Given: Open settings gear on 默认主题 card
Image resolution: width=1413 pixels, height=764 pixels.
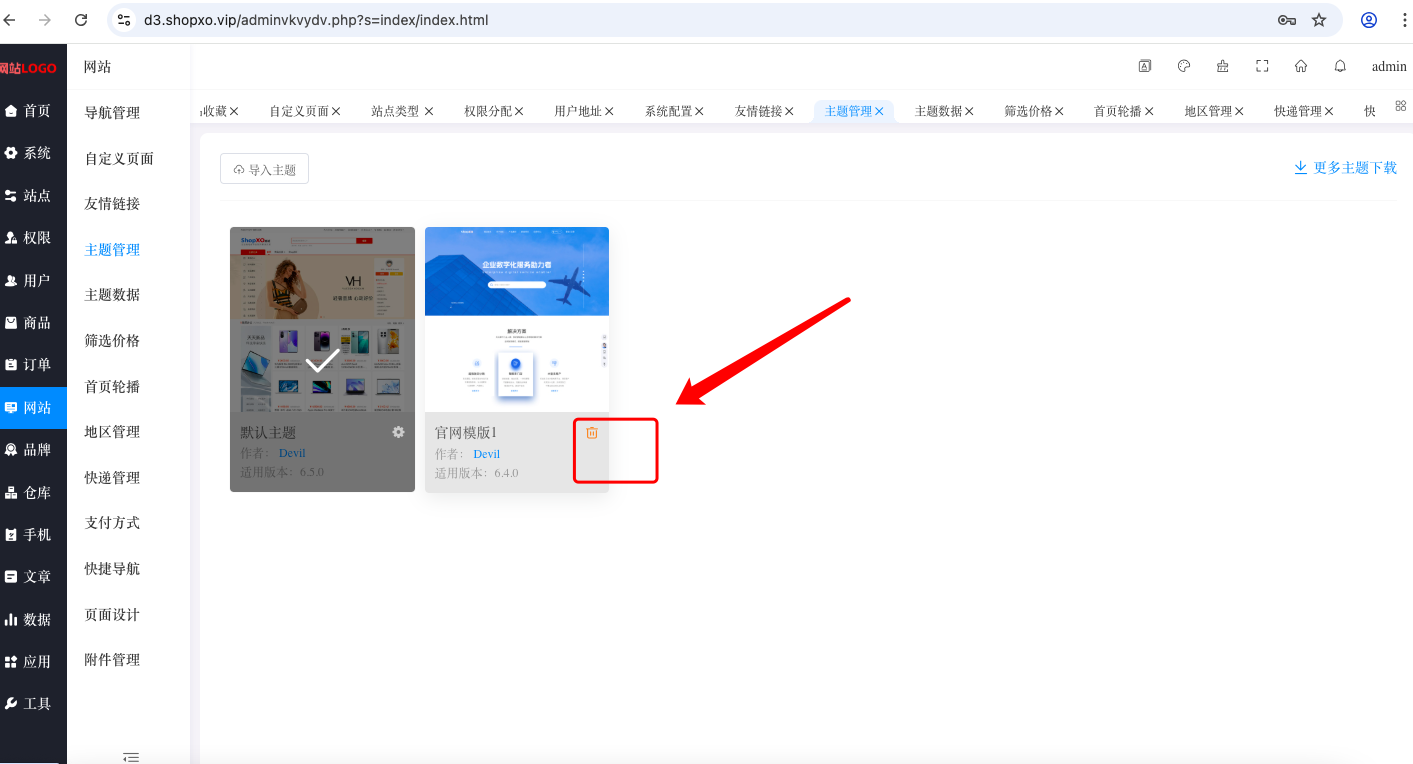Looking at the screenshot, I should 398,432.
